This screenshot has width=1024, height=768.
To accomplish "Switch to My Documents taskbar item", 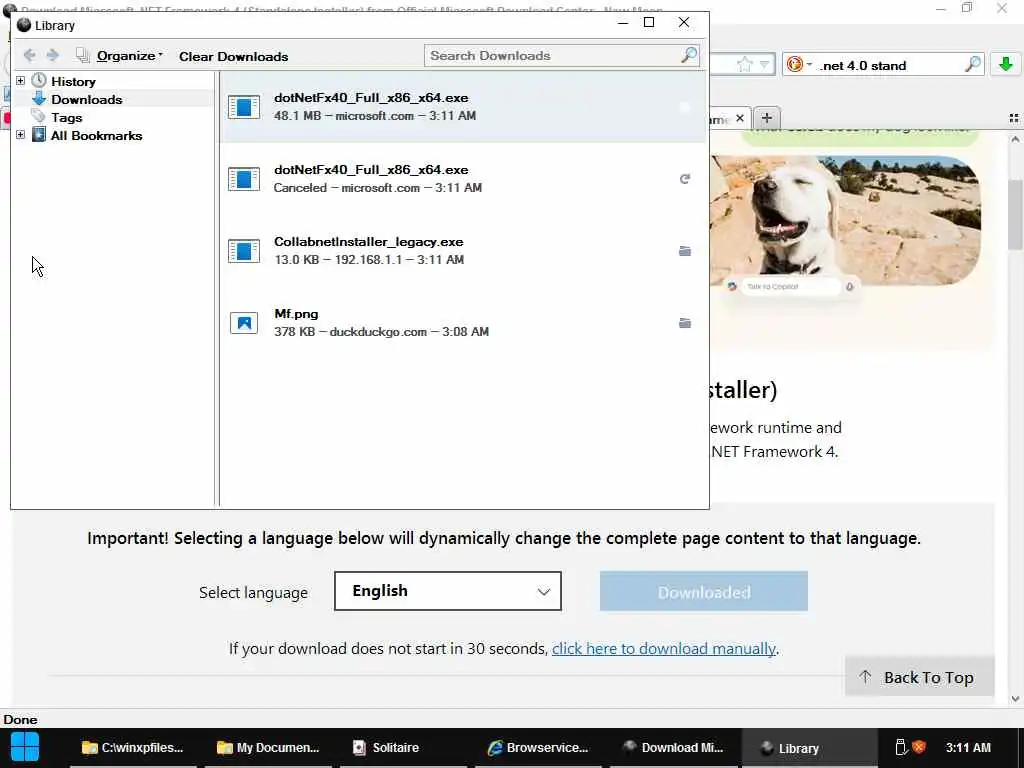I will (x=268, y=748).
